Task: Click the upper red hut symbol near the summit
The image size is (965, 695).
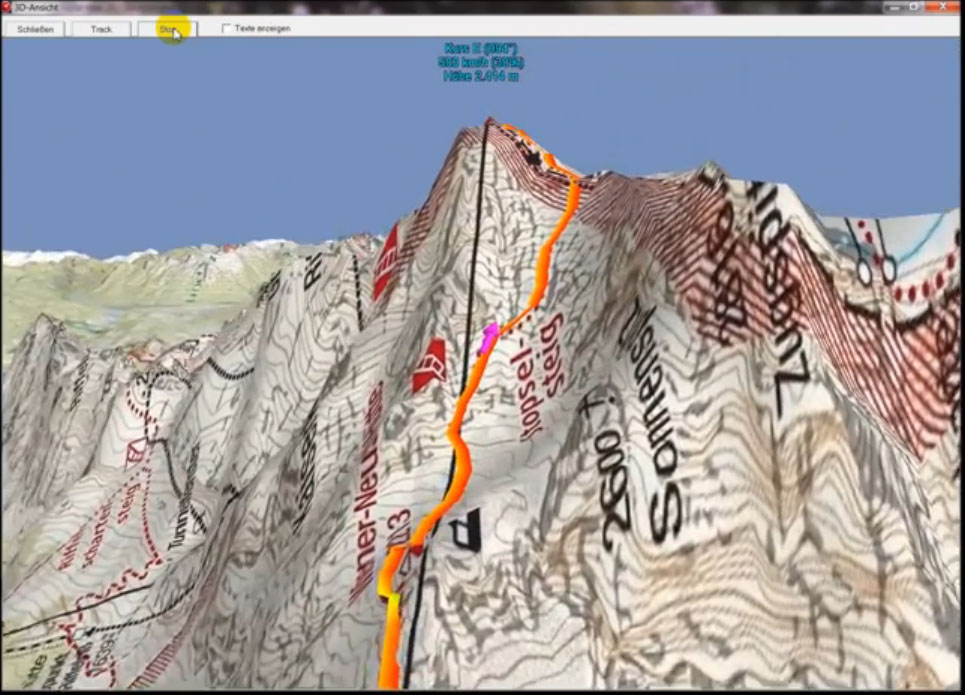Action: click(x=386, y=263)
